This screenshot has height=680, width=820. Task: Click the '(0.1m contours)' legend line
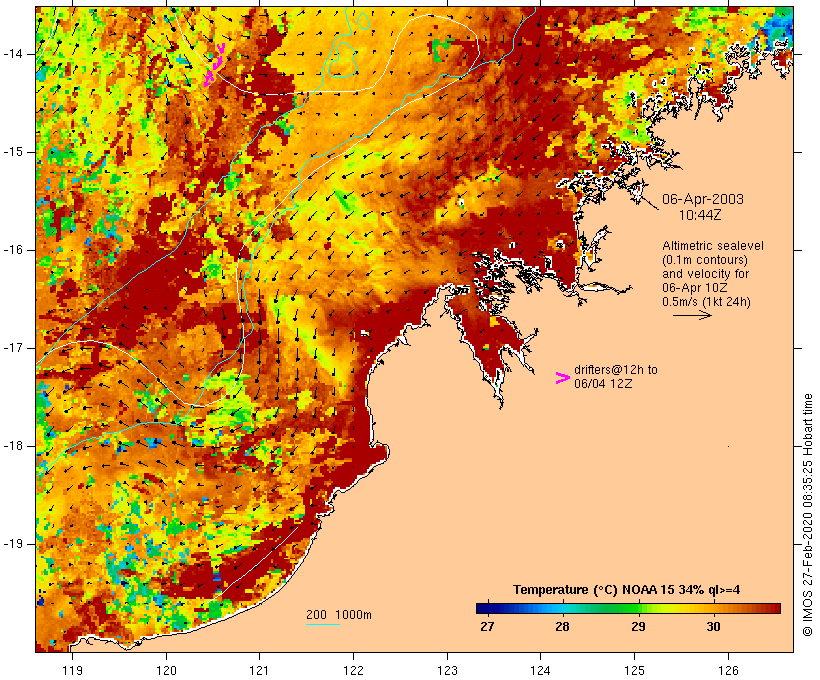click(704, 260)
